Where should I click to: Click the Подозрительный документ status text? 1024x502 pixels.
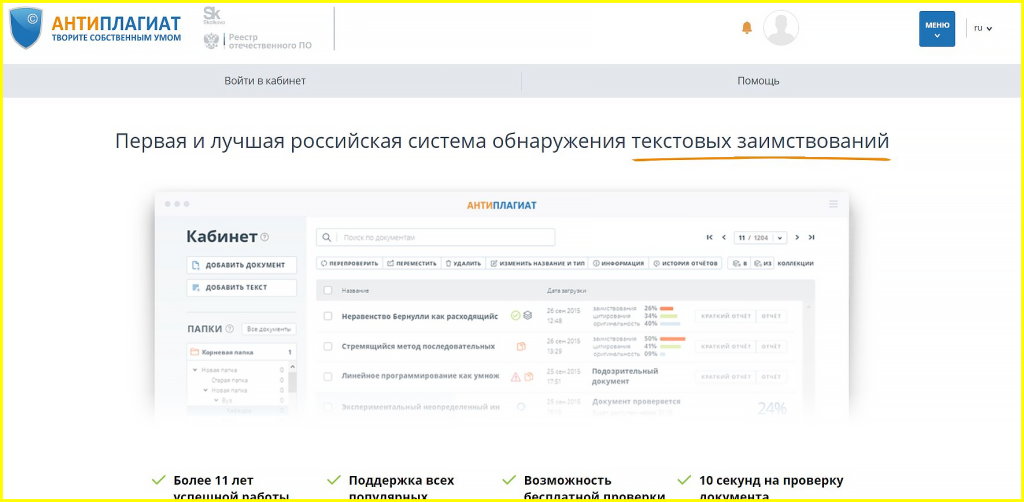click(625, 375)
